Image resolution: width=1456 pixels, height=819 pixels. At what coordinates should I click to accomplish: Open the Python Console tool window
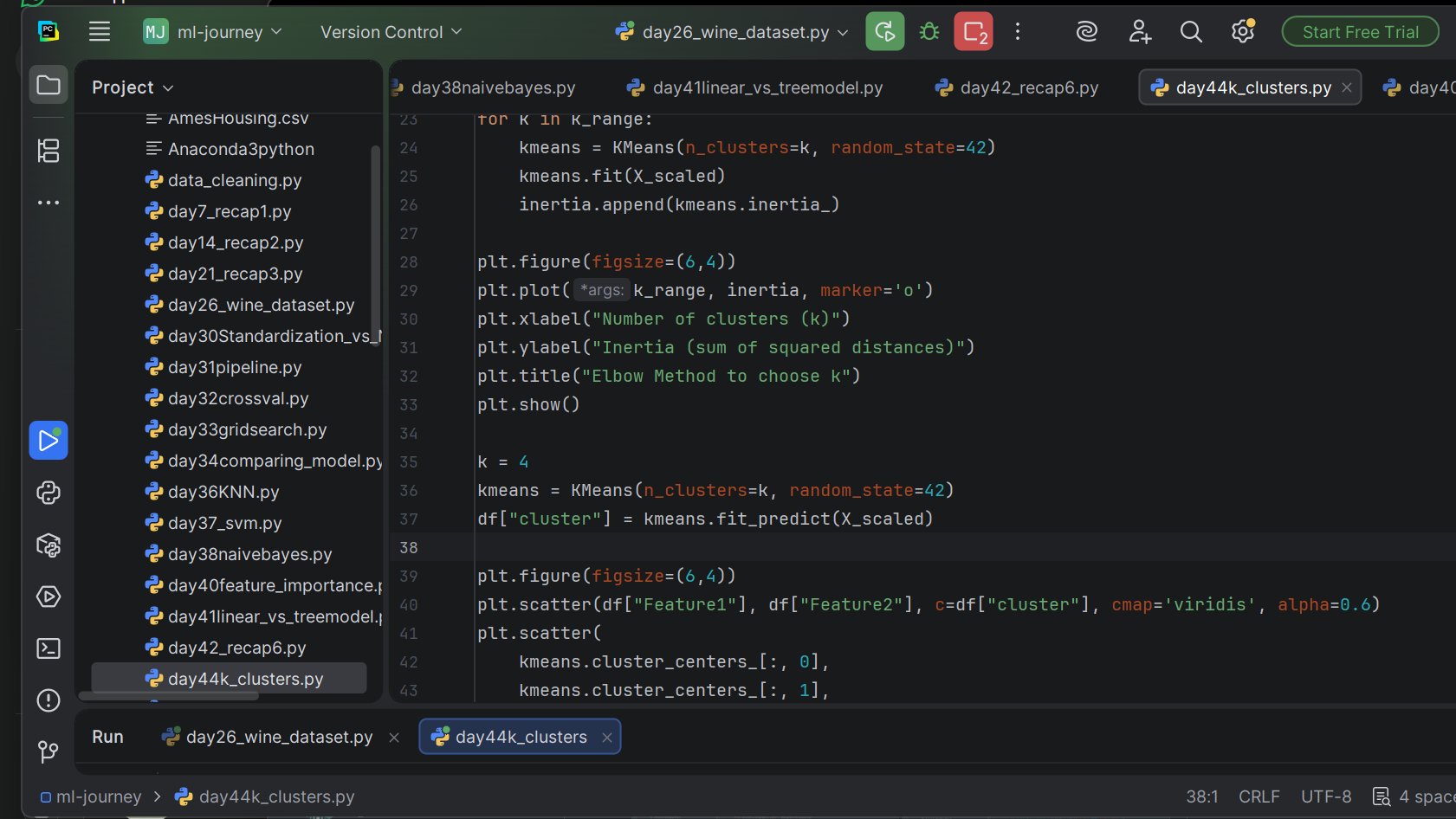pos(49,493)
